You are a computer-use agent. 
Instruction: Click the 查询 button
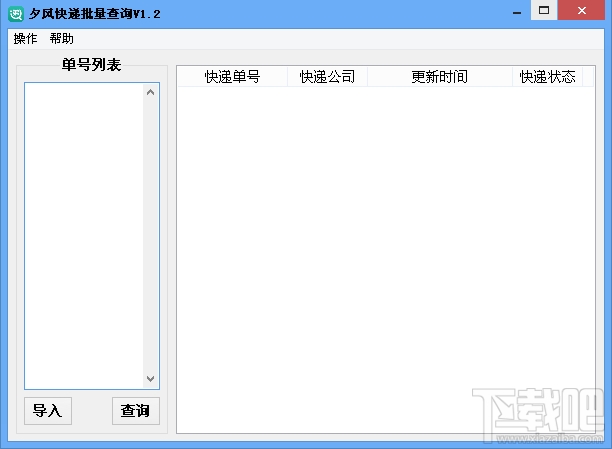coord(136,411)
